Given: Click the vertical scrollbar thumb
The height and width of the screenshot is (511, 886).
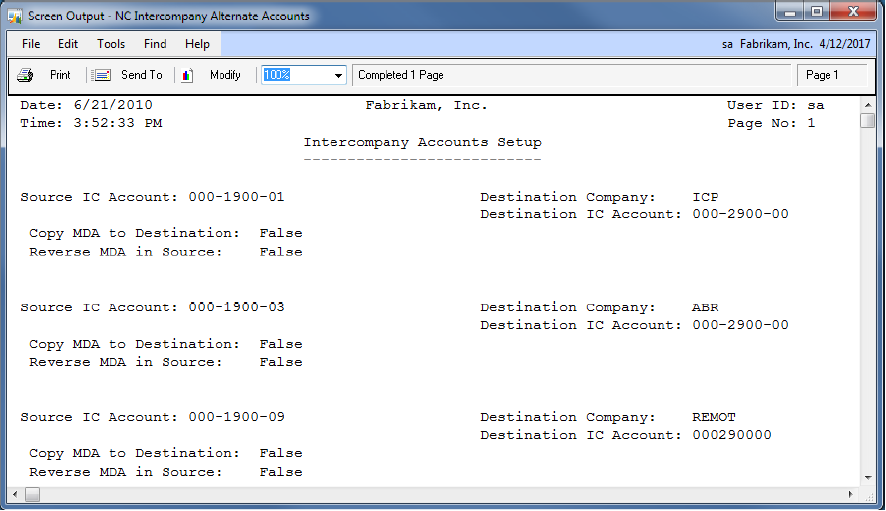Looking at the screenshot, I should point(867,121).
